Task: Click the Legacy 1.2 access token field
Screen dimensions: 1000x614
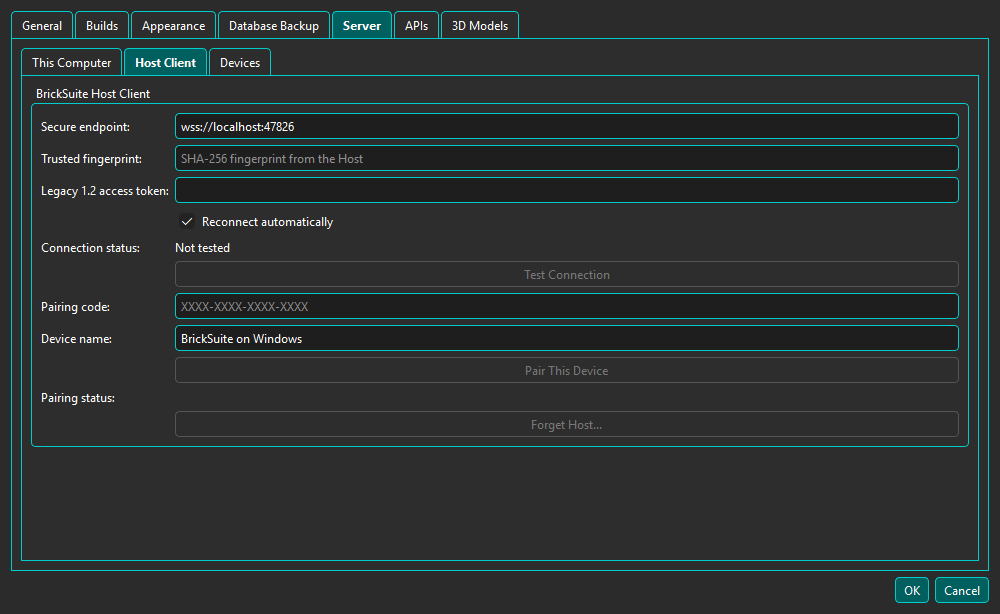Action: (x=566, y=190)
